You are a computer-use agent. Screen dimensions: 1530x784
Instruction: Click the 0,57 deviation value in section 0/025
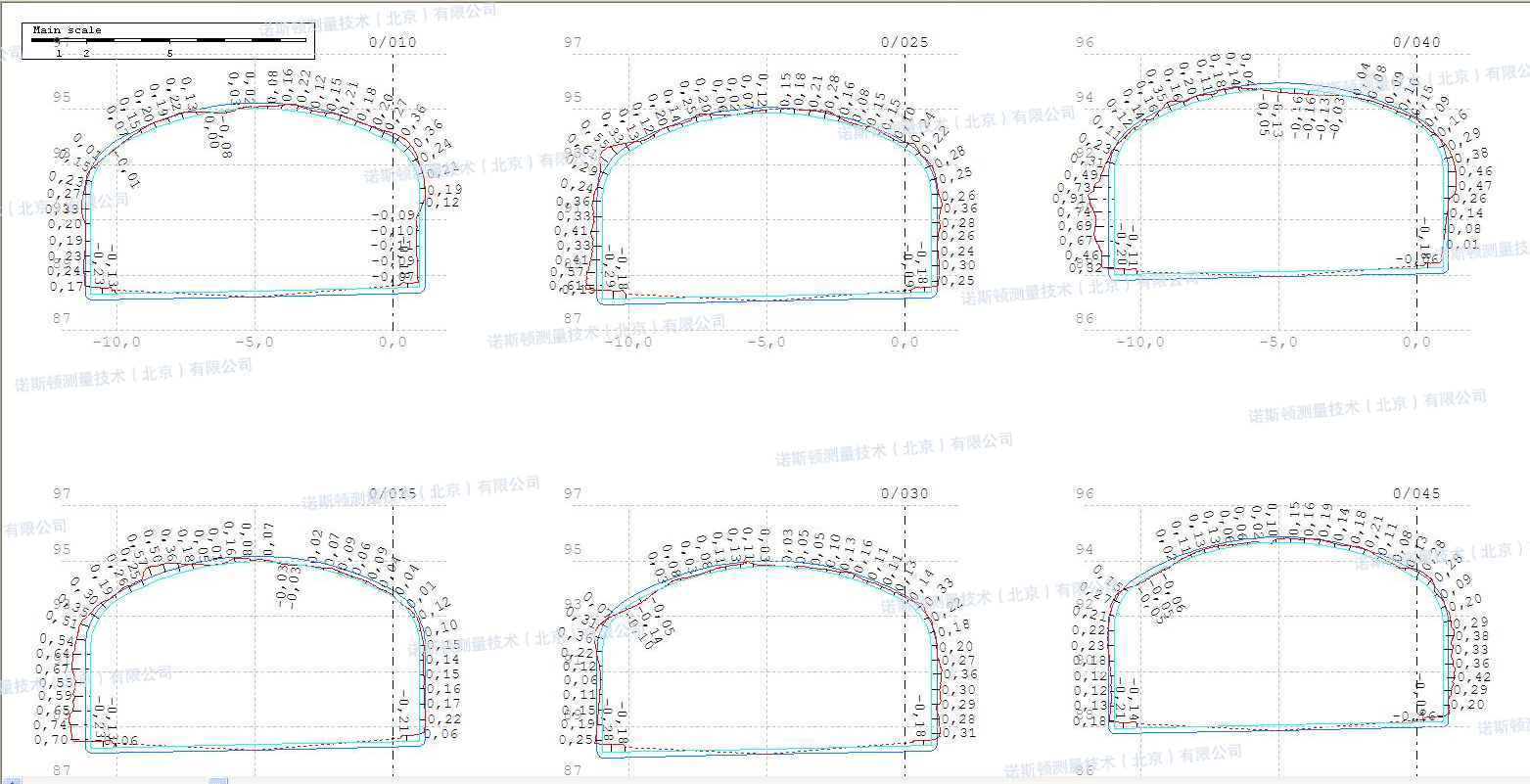coord(568,272)
